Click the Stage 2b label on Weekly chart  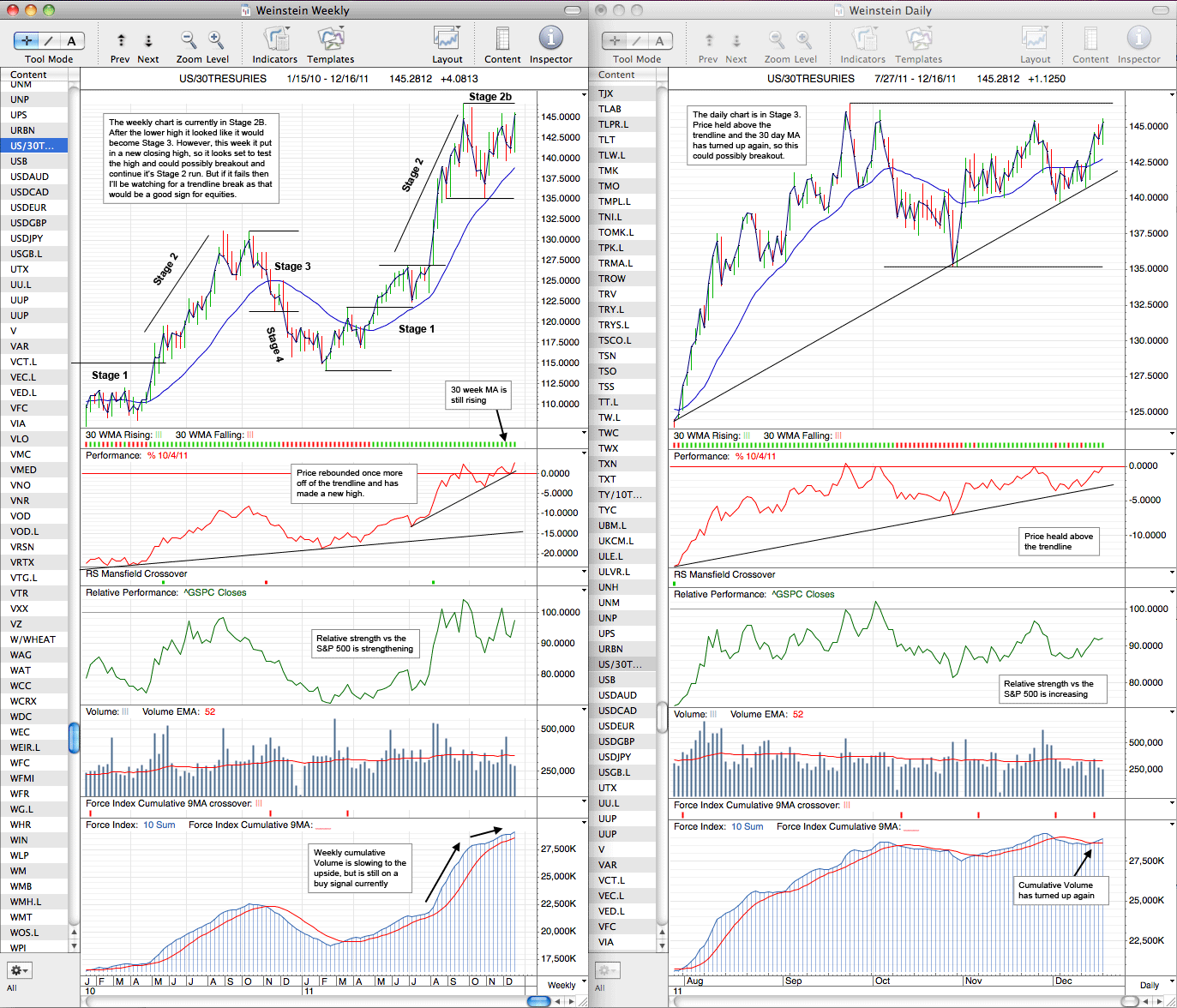coord(490,97)
